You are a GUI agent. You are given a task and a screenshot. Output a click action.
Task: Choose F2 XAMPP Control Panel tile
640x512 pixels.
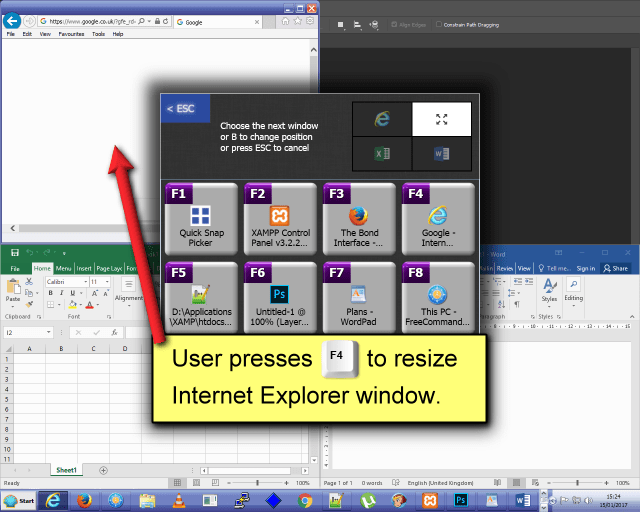click(280, 218)
